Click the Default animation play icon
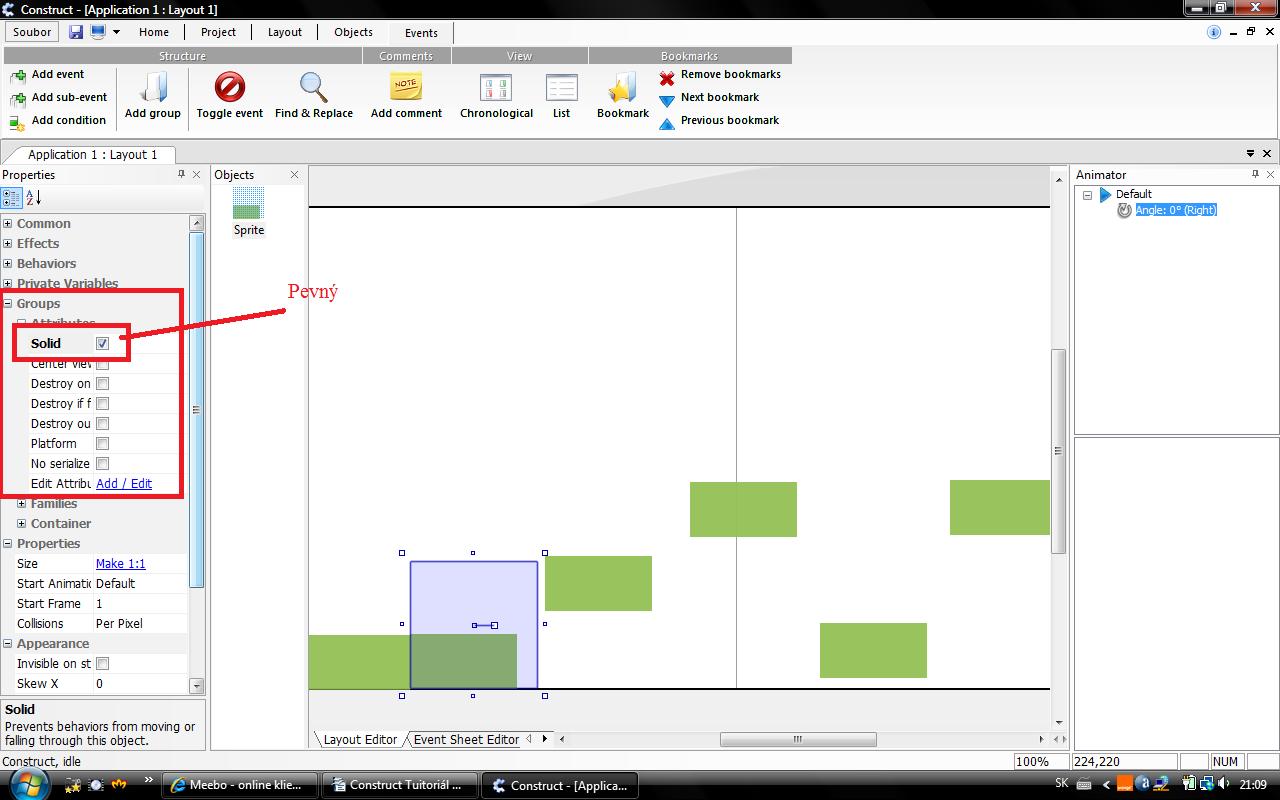The width and height of the screenshot is (1280, 800). coord(1105,194)
